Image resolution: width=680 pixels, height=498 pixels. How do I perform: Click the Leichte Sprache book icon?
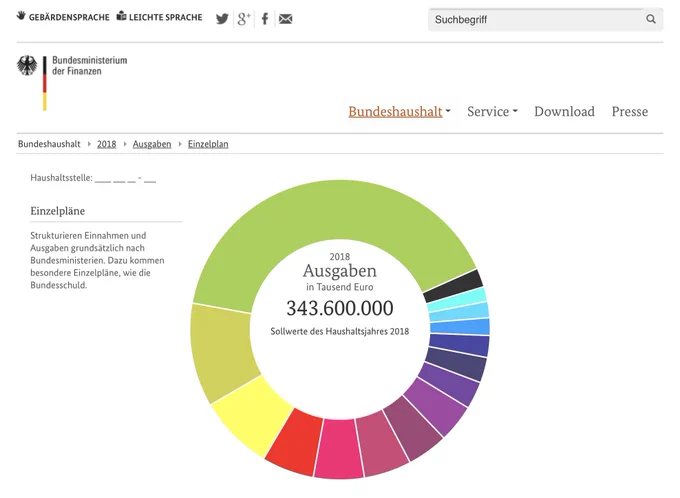pyautogui.click(x=121, y=16)
